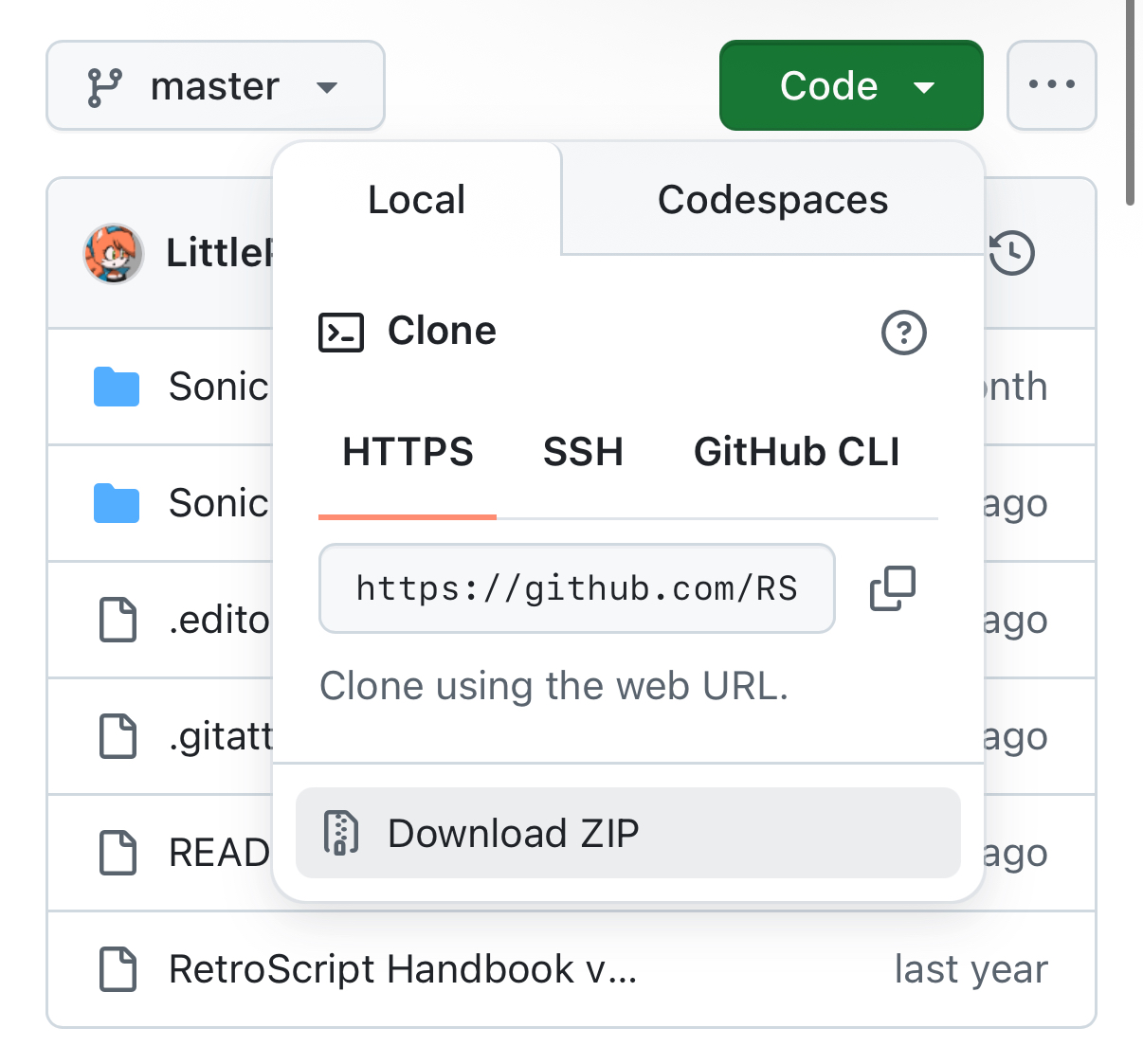Open the master branch dropdown
This screenshot has height=1064, width=1143.
(215, 86)
